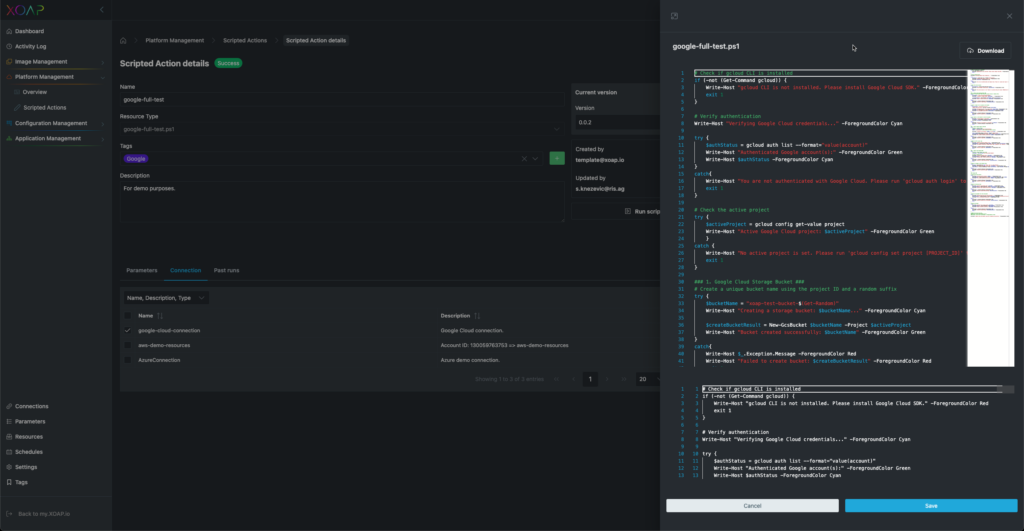Go to page 1 of connections
The image size is (1024, 531).
tap(590, 379)
